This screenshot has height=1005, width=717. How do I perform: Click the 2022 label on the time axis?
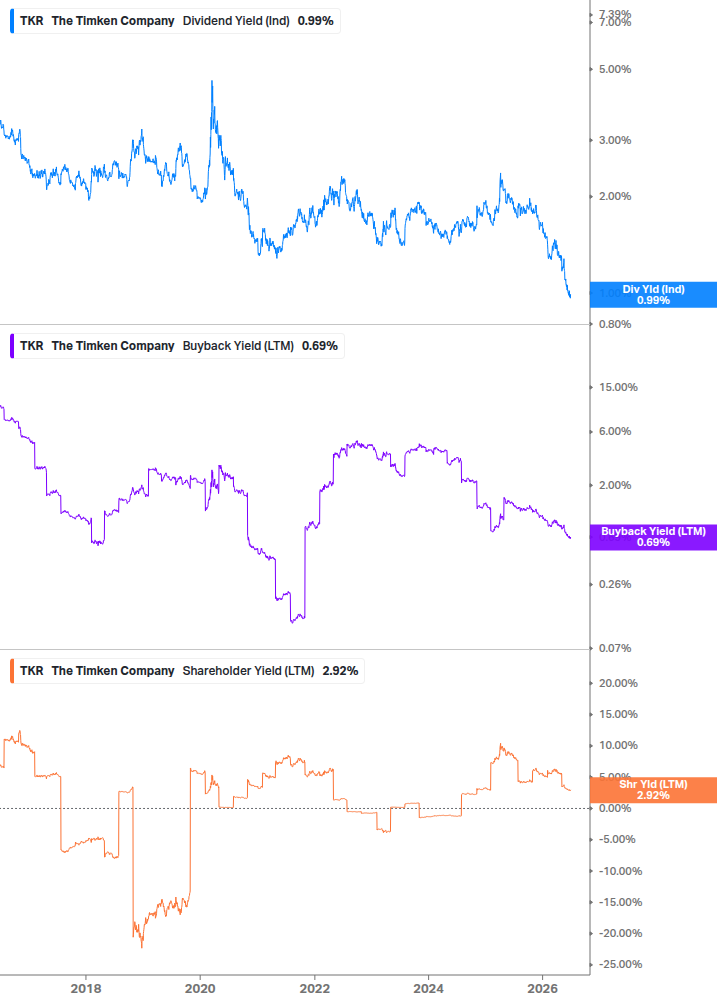click(x=315, y=988)
